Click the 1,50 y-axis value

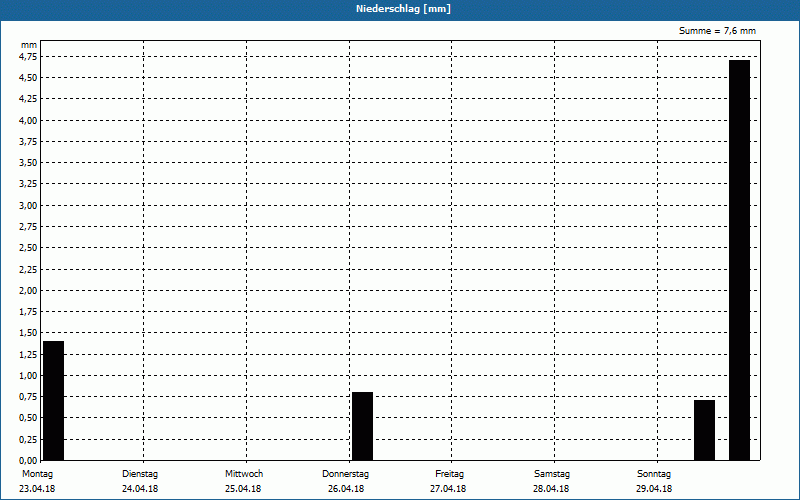click(x=28, y=333)
